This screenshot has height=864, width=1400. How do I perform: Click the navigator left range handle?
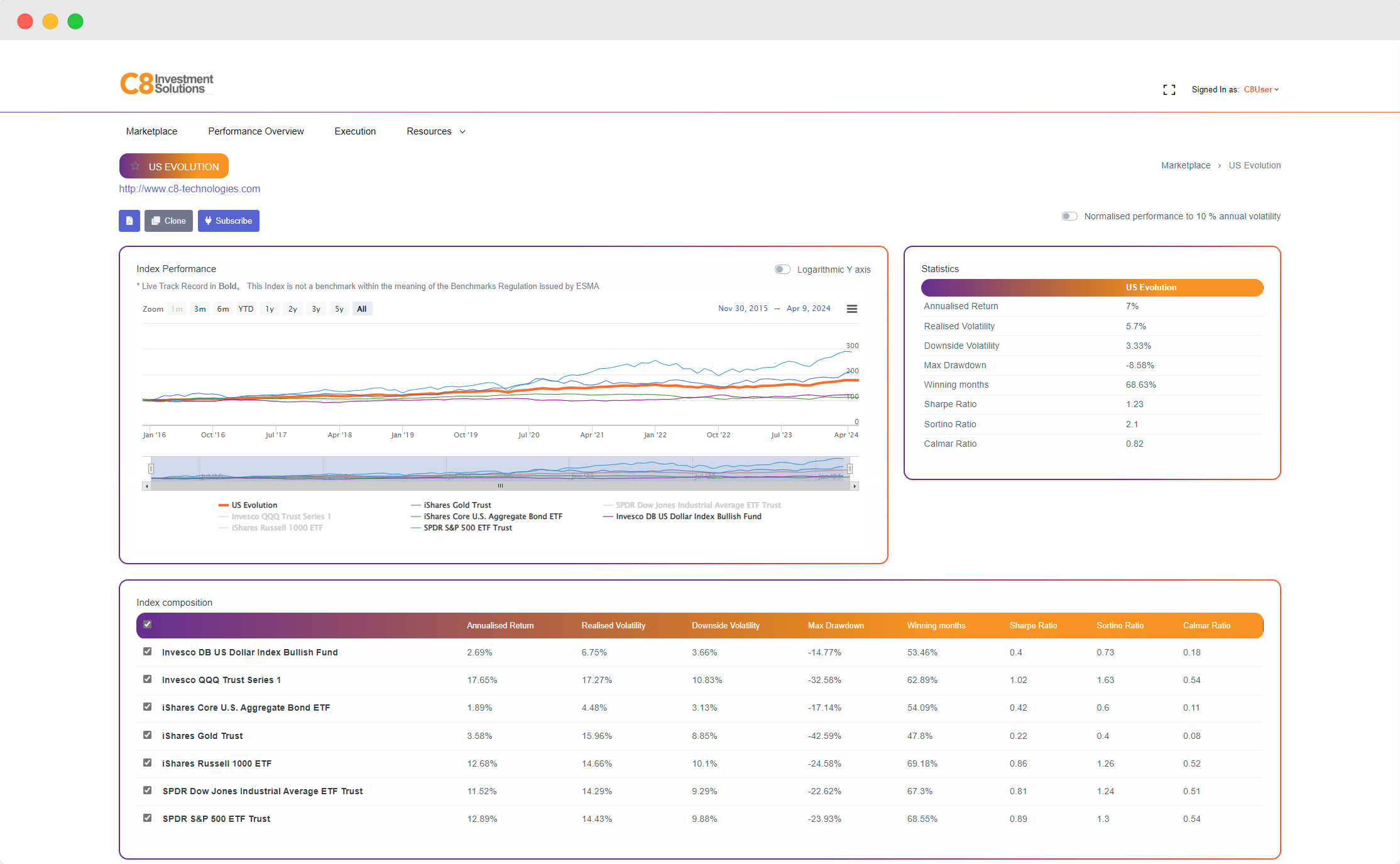click(x=151, y=468)
